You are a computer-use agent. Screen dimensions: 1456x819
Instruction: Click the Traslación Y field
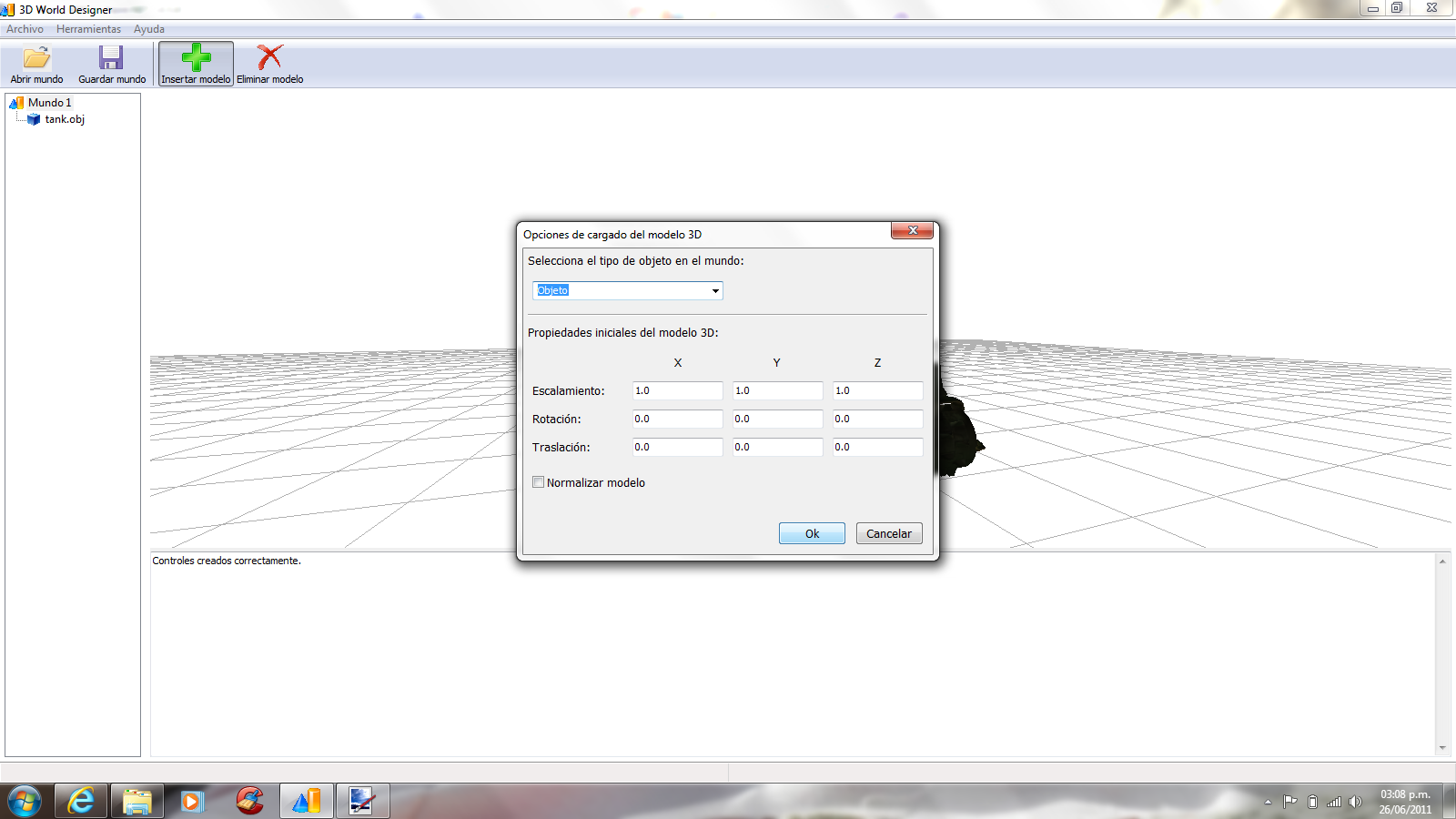pyautogui.click(x=778, y=447)
